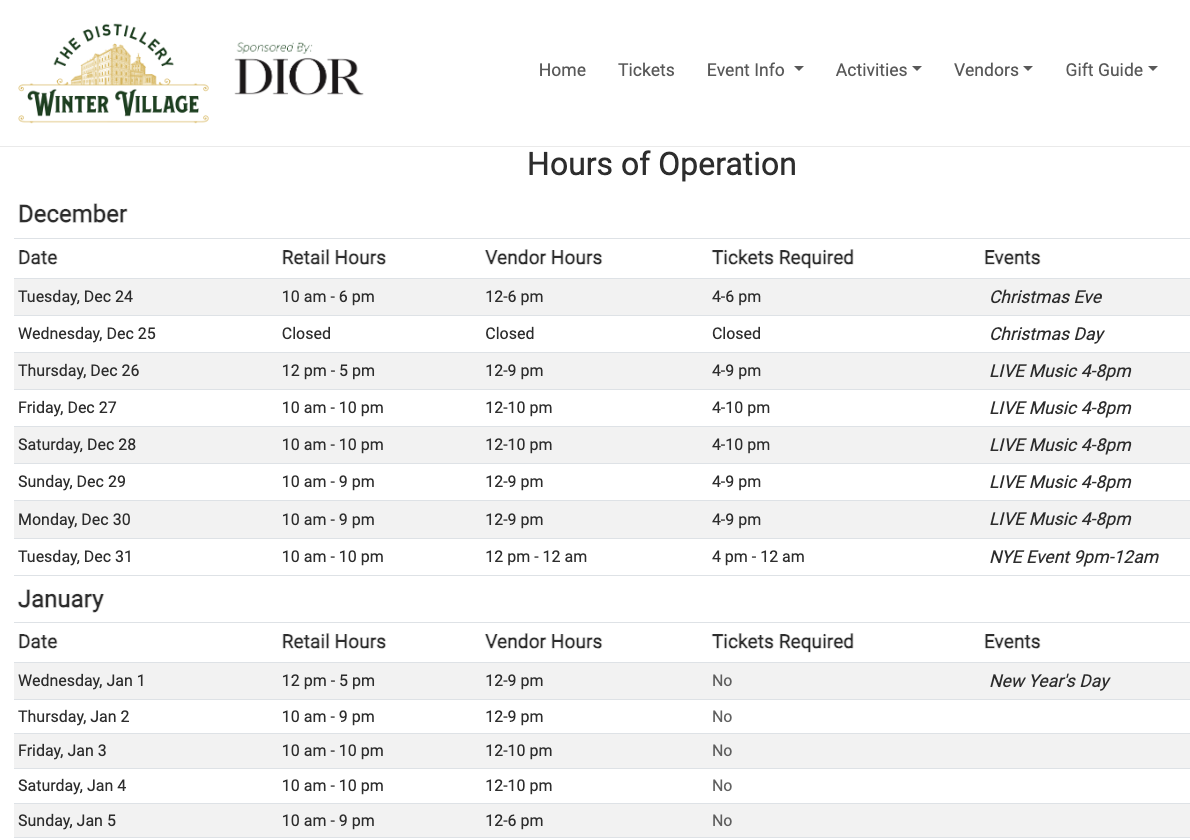This screenshot has height=840, width=1190.
Task: Click Dec 31 tickets required 4 pm - 12 am
Action: 758,557
